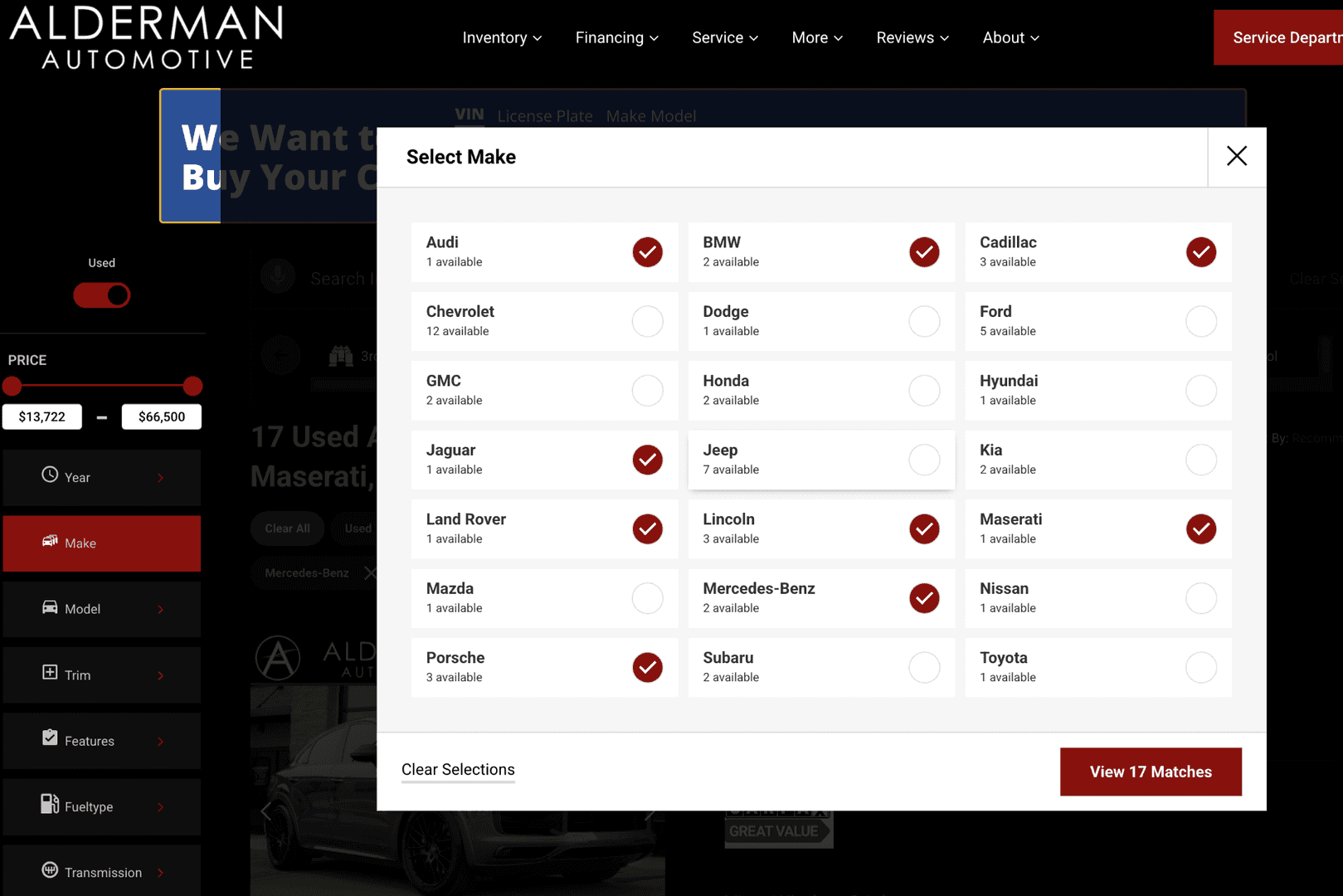Image resolution: width=1343 pixels, height=896 pixels.
Task: Select the Jeep make checkbox
Action: point(924,460)
